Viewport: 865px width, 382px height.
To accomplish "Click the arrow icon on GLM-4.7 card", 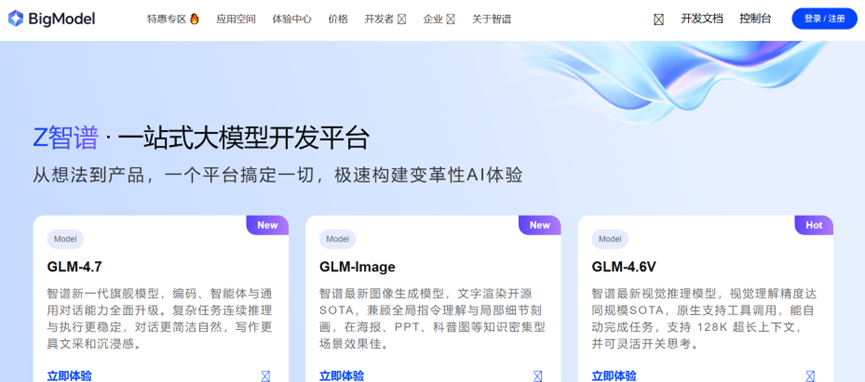I will click(x=265, y=376).
